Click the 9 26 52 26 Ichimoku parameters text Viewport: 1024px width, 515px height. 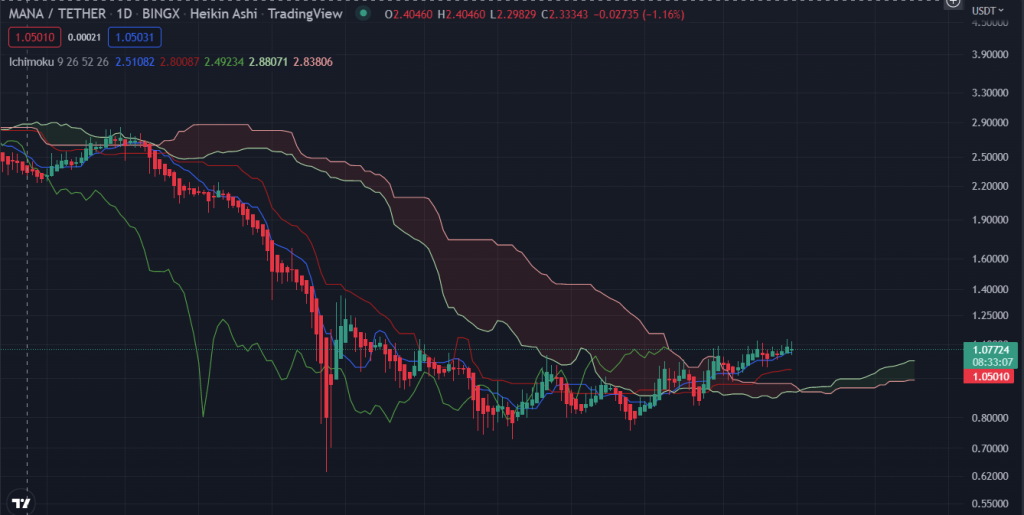pyautogui.click(x=83, y=62)
